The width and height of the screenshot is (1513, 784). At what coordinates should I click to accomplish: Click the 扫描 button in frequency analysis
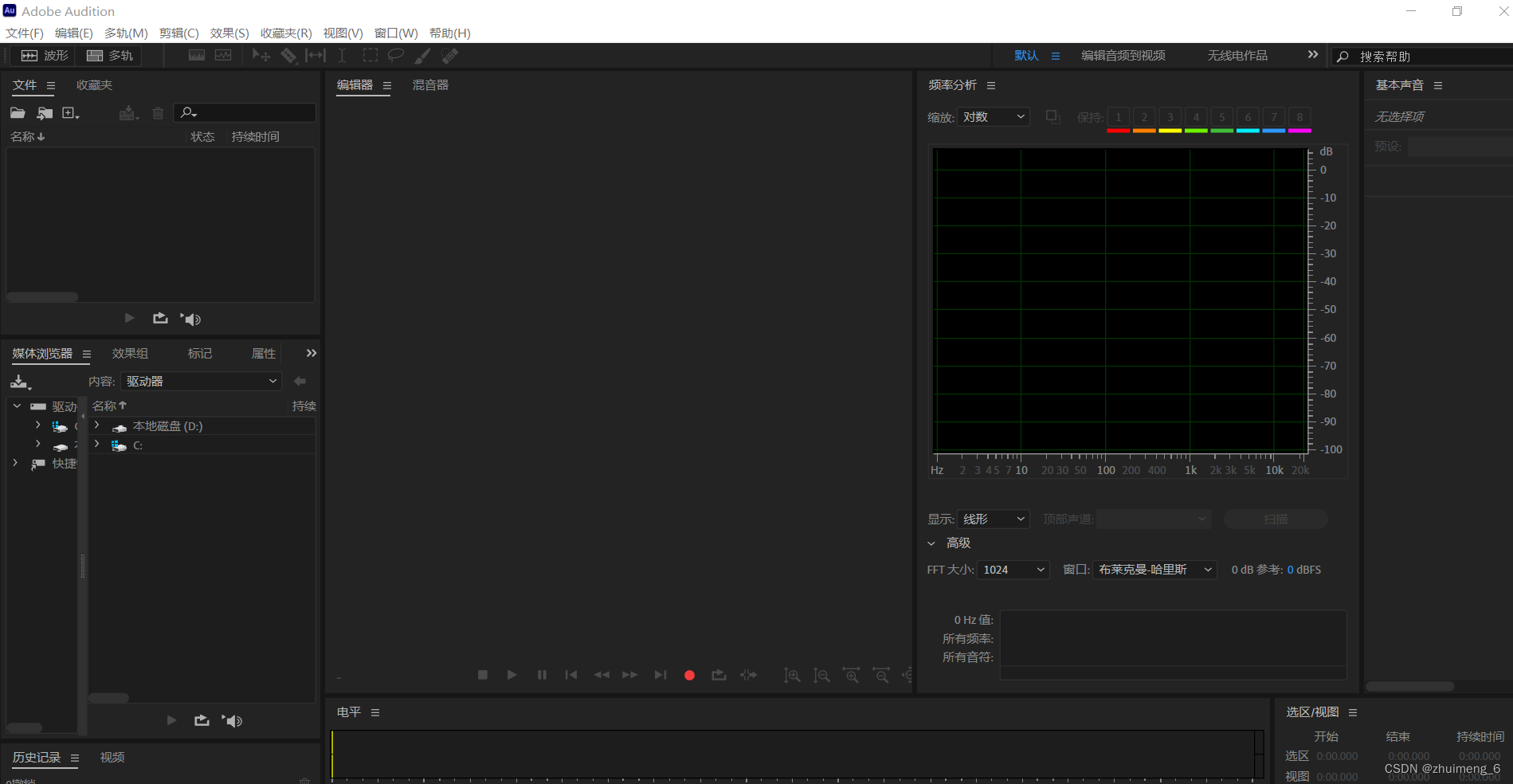[x=1276, y=519]
